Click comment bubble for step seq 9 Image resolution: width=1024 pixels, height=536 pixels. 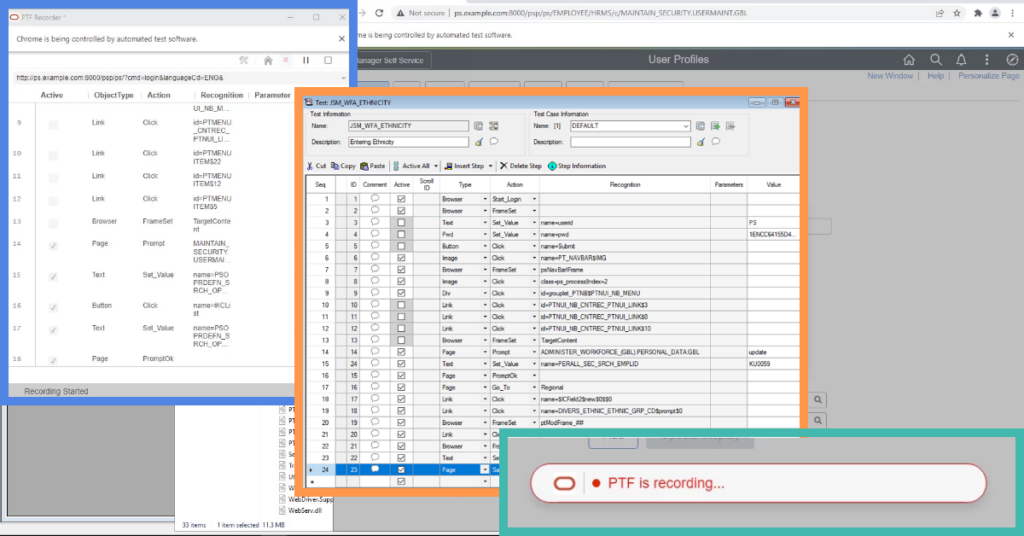[x=375, y=292]
